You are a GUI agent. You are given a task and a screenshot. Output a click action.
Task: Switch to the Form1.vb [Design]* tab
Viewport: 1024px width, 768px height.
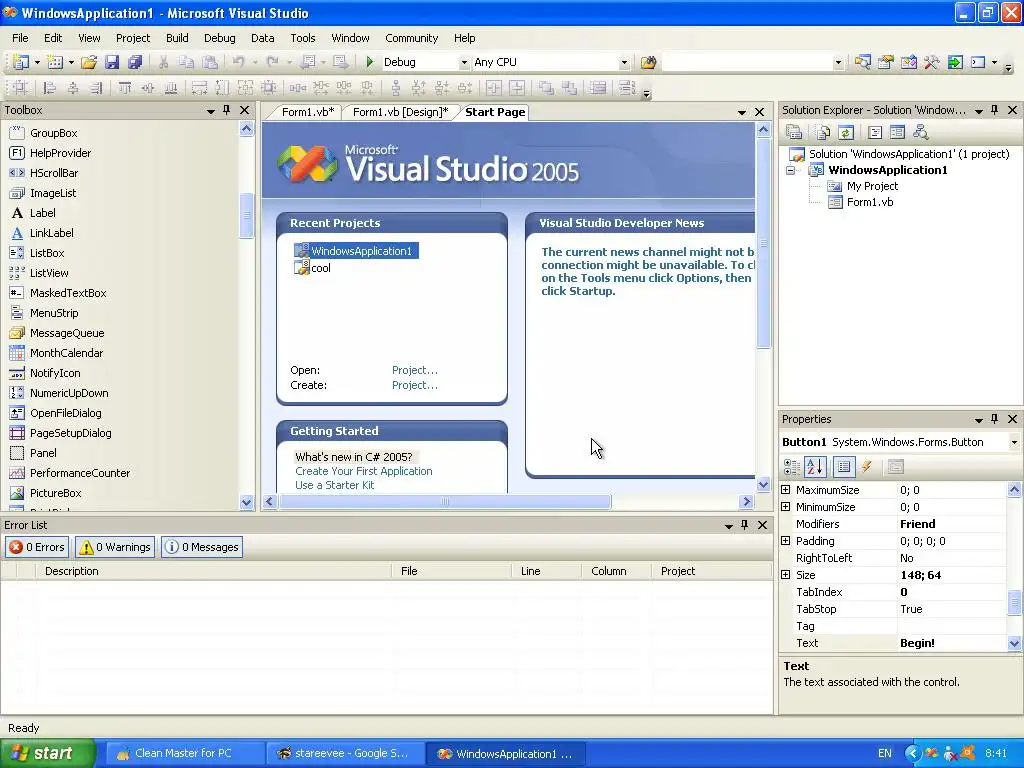(x=400, y=112)
